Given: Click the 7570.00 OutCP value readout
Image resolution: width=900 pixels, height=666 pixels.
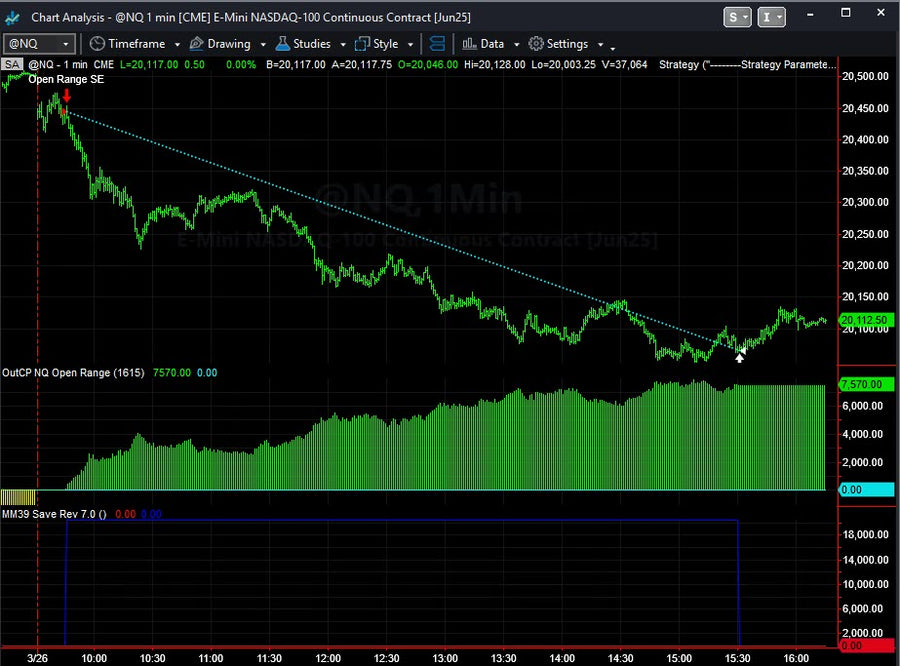Looking at the screenshot, I should pos(172,373).
